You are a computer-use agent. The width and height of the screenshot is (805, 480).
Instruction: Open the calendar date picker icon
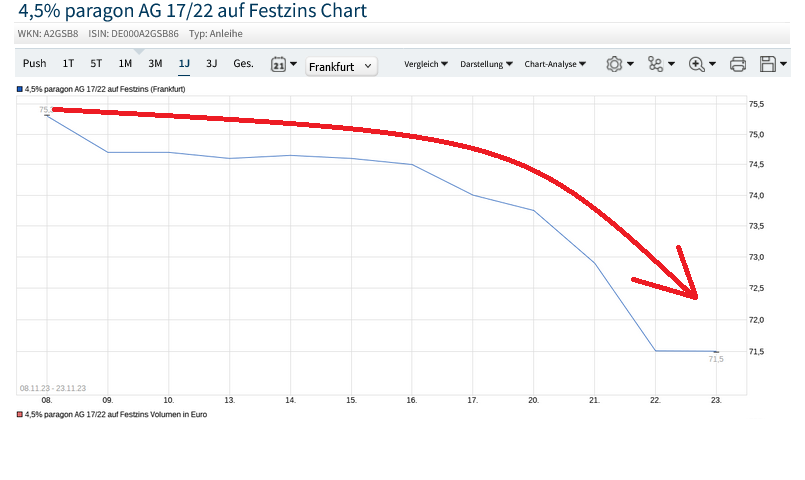pyautogui.click(x=278, y=64)
